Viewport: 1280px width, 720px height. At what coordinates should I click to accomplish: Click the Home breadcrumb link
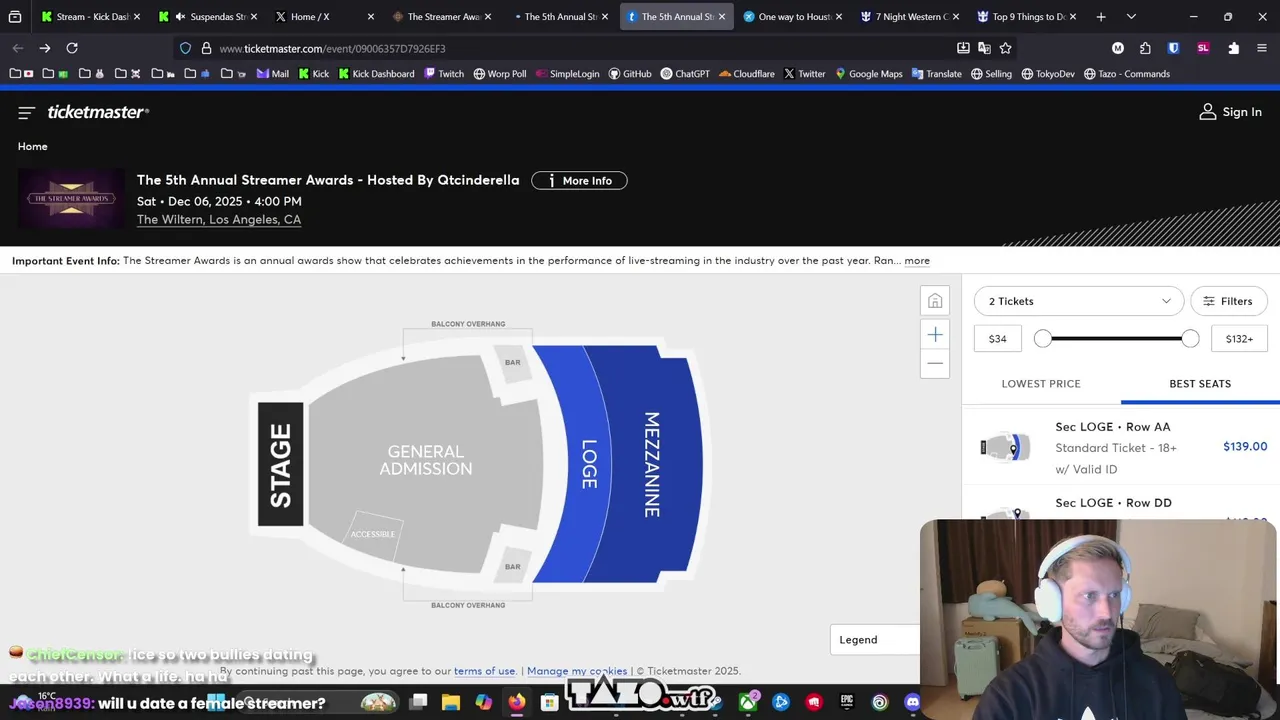click(32, 147)
